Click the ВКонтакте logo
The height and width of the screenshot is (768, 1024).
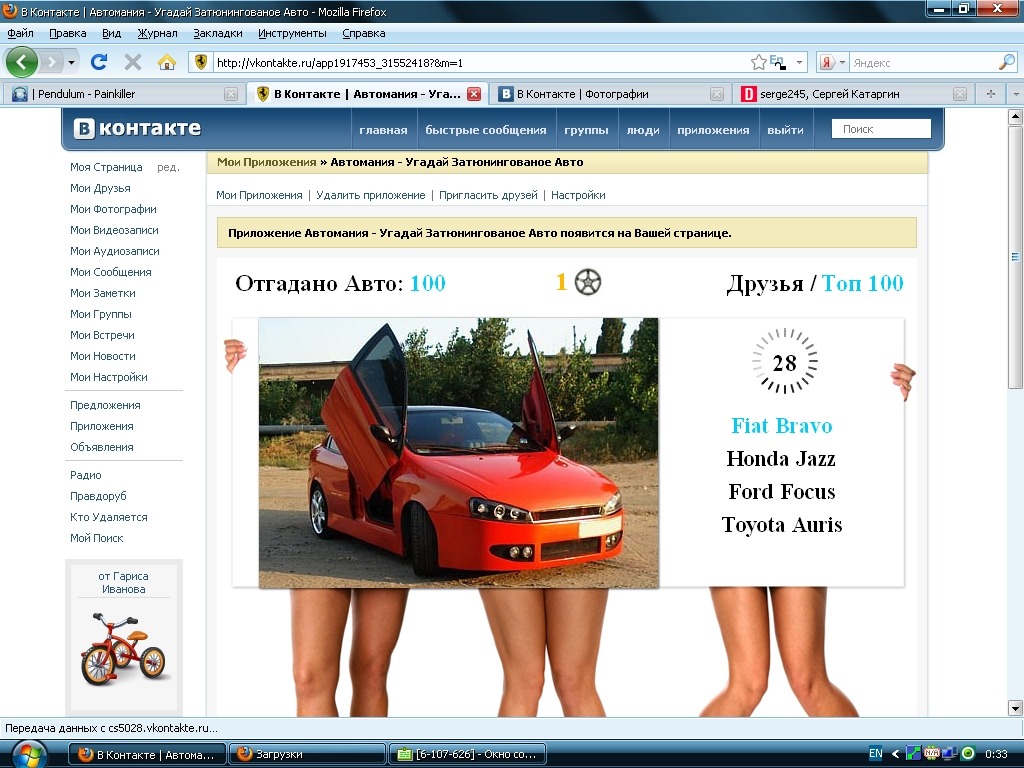[137, 128]
